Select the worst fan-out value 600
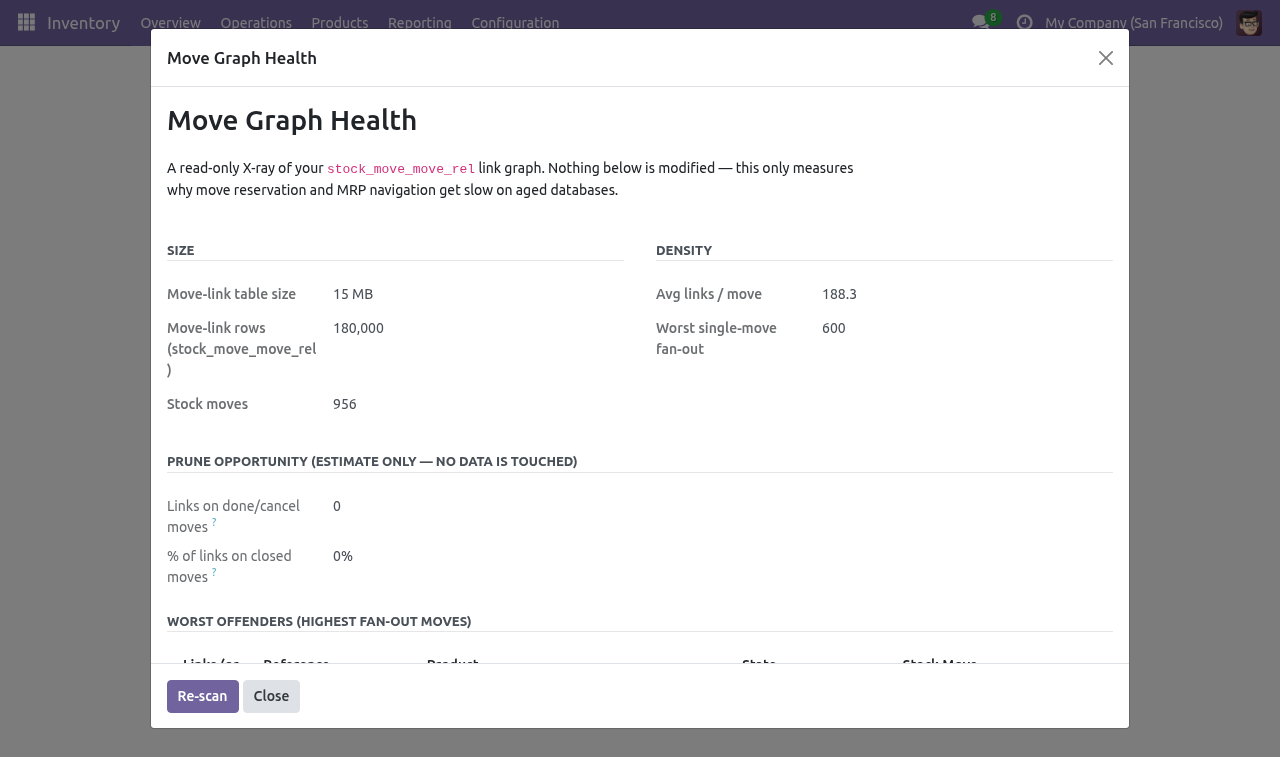The image size is (1280, 757). [834, 328]
